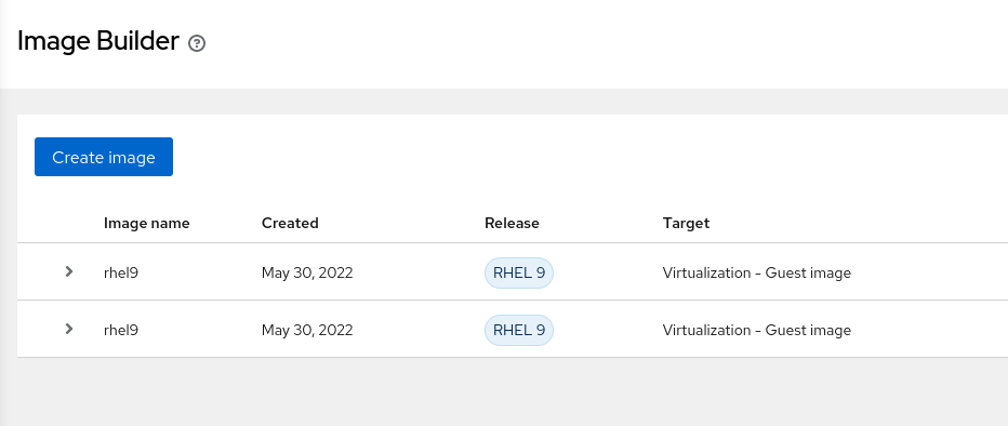Click the rhel9 name in second row
Screen dimensions: 1008x426
[121, 330]
